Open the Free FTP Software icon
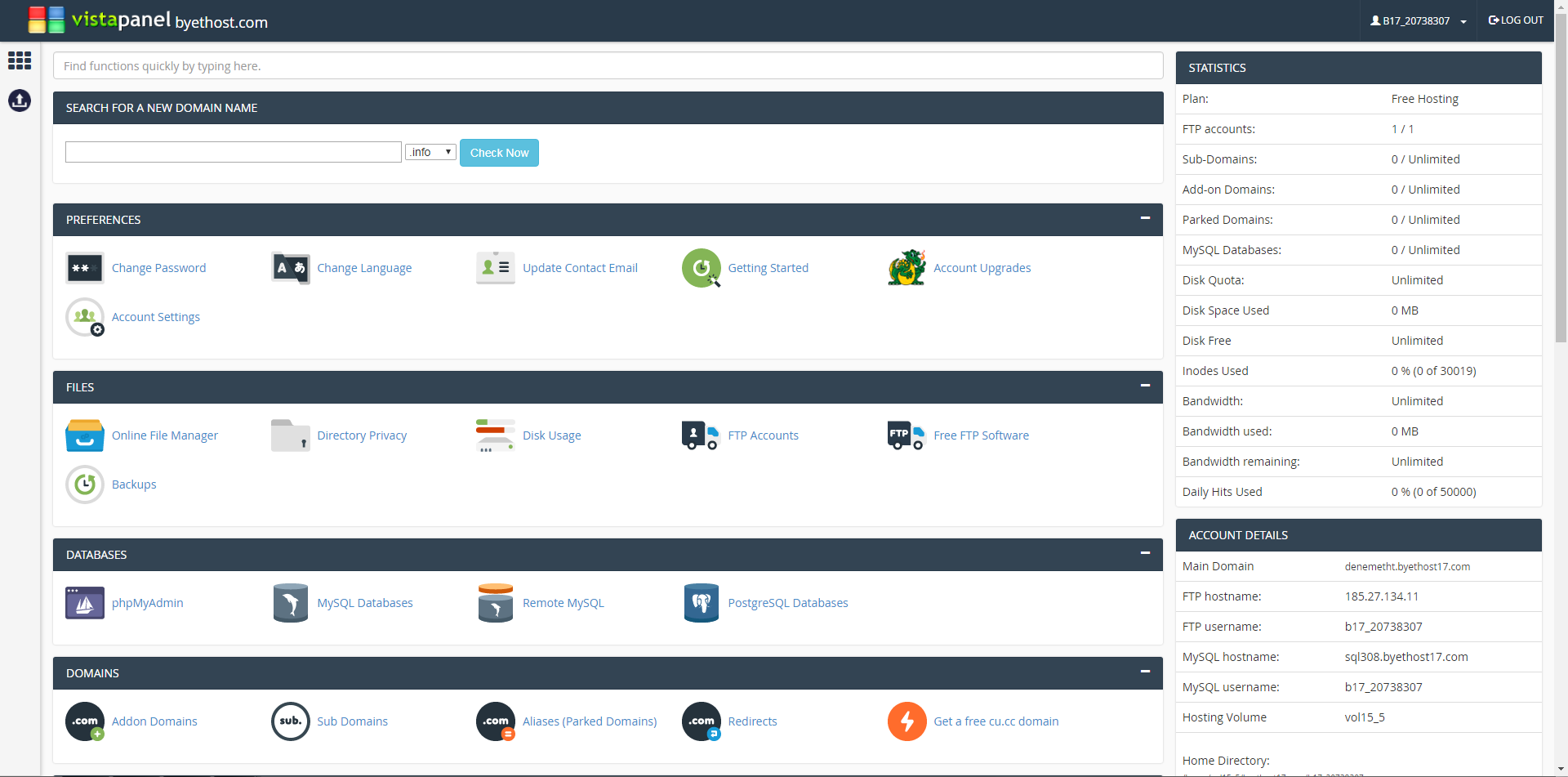The image size is (1568, 777). coord(906,435)
